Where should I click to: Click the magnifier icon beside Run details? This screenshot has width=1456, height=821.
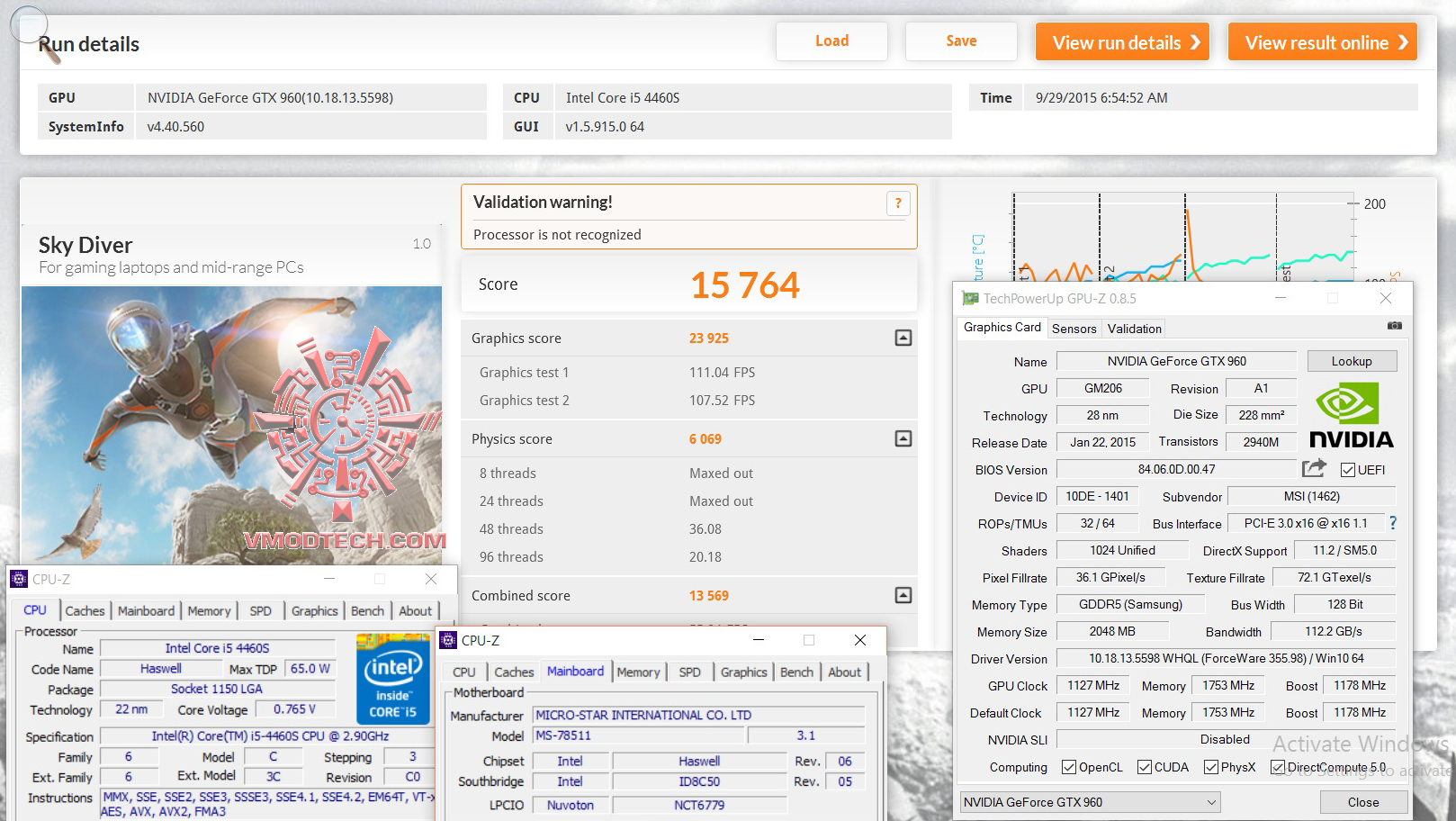pyautogui.click(x=36, y=34)
